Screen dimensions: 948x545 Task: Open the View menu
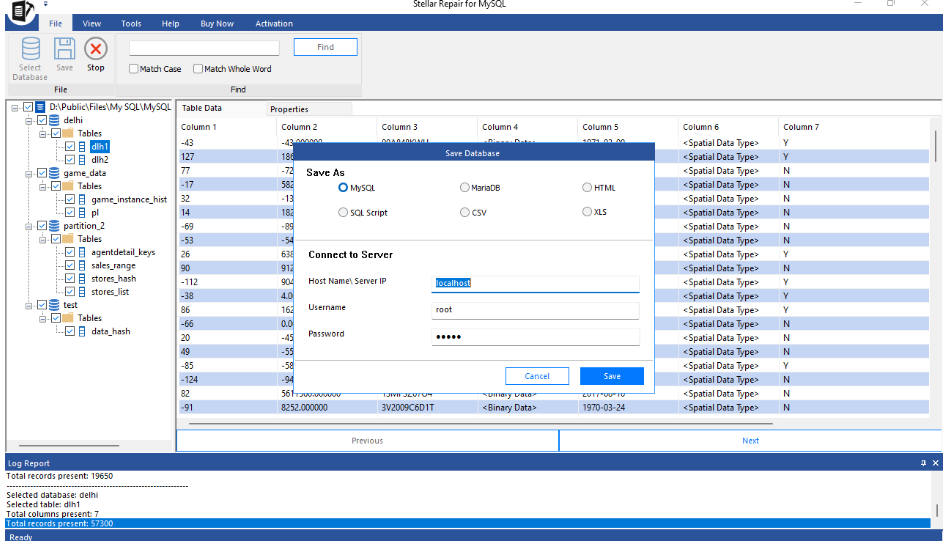(x=91, y=24)
